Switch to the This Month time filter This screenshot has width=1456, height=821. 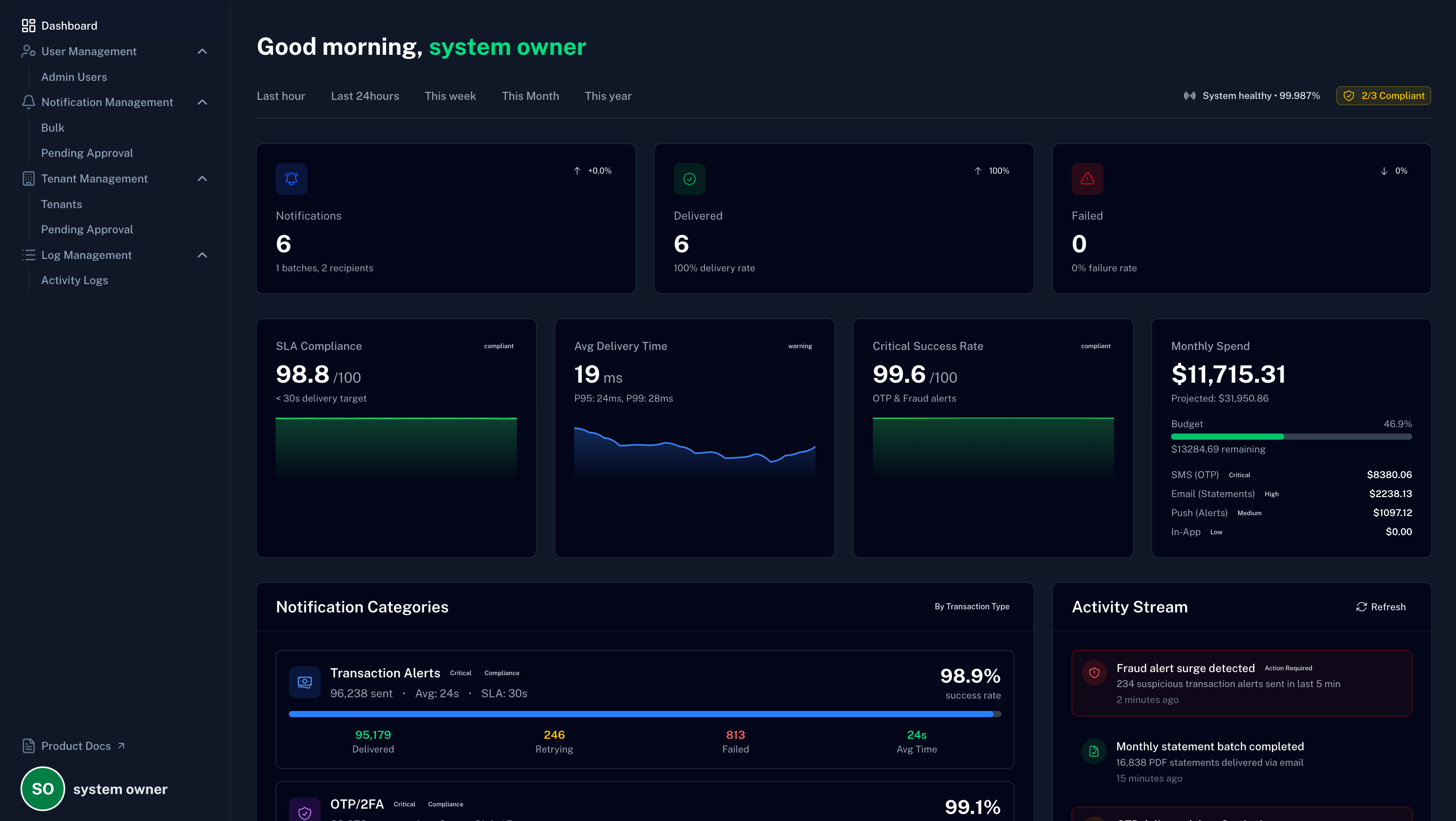(530, 95)
